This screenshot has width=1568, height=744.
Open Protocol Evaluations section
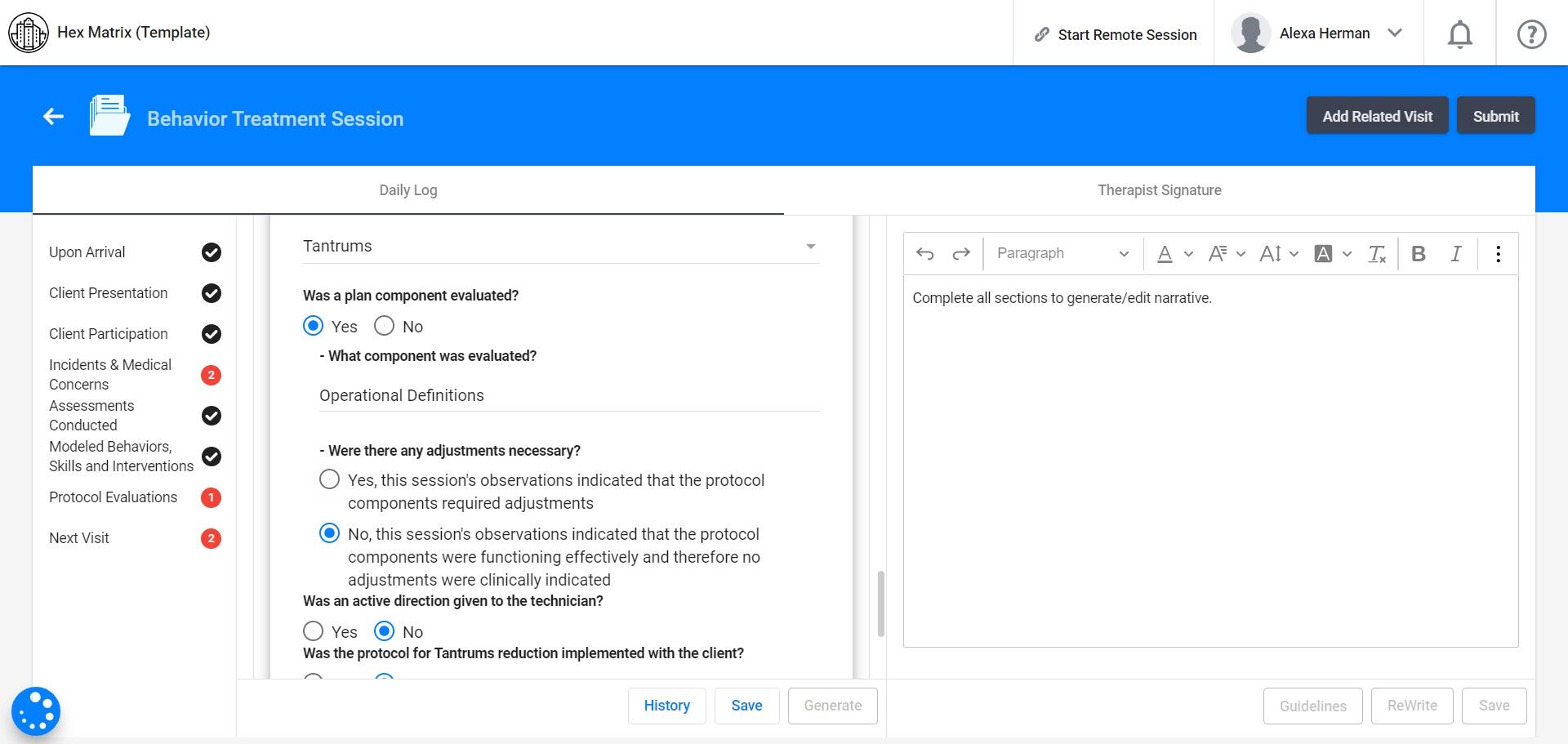pyautogui.click(x=114, y=497)
